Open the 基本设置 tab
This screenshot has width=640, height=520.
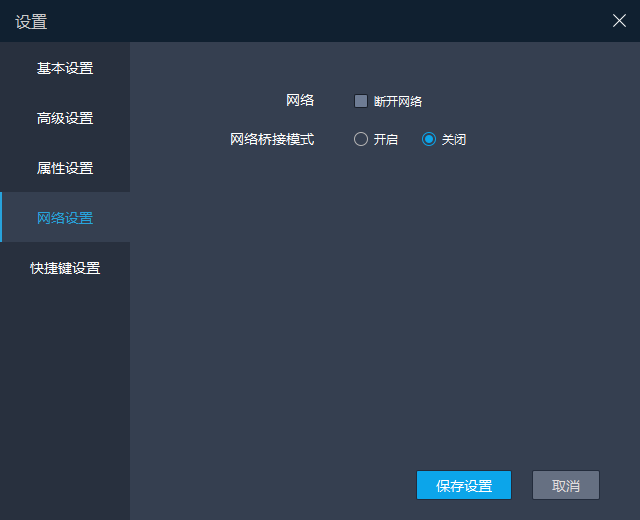coord(65,68)
